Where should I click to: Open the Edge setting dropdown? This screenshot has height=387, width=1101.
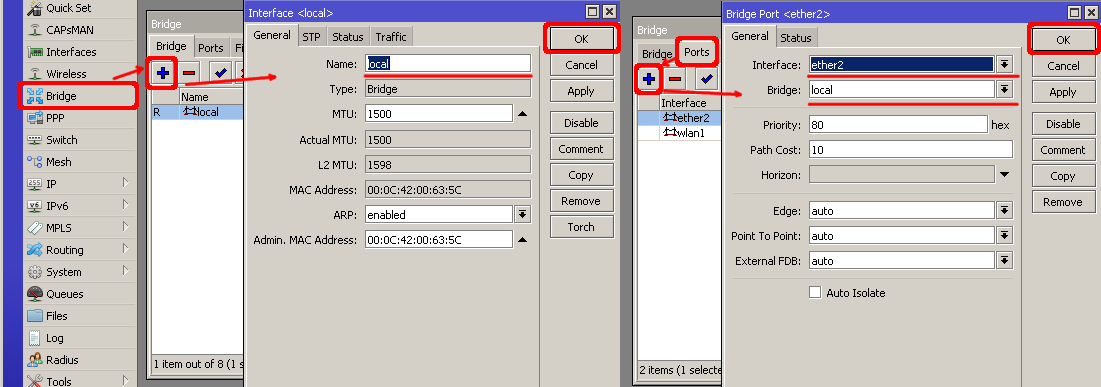[1004, 211]
